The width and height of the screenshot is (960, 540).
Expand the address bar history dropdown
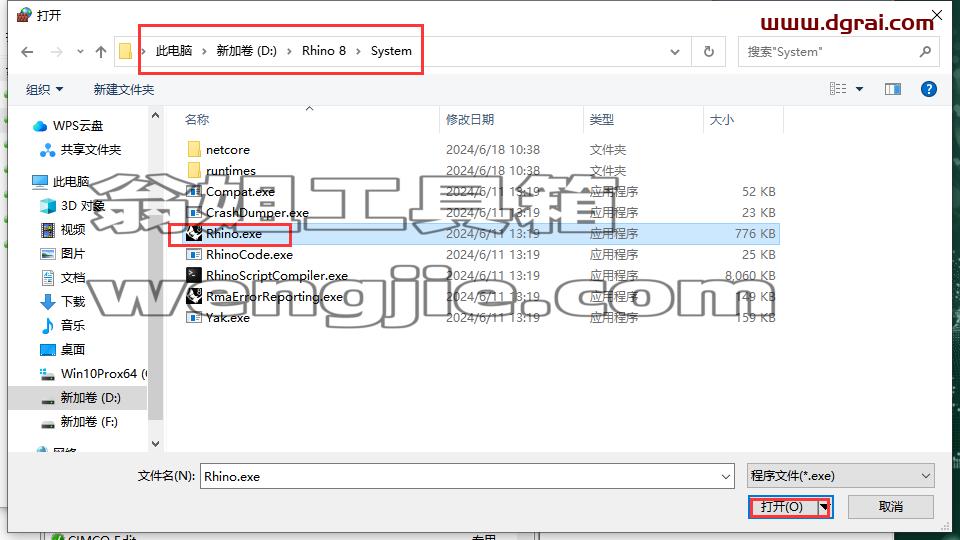pyautogui.click(x=675, y=52)
